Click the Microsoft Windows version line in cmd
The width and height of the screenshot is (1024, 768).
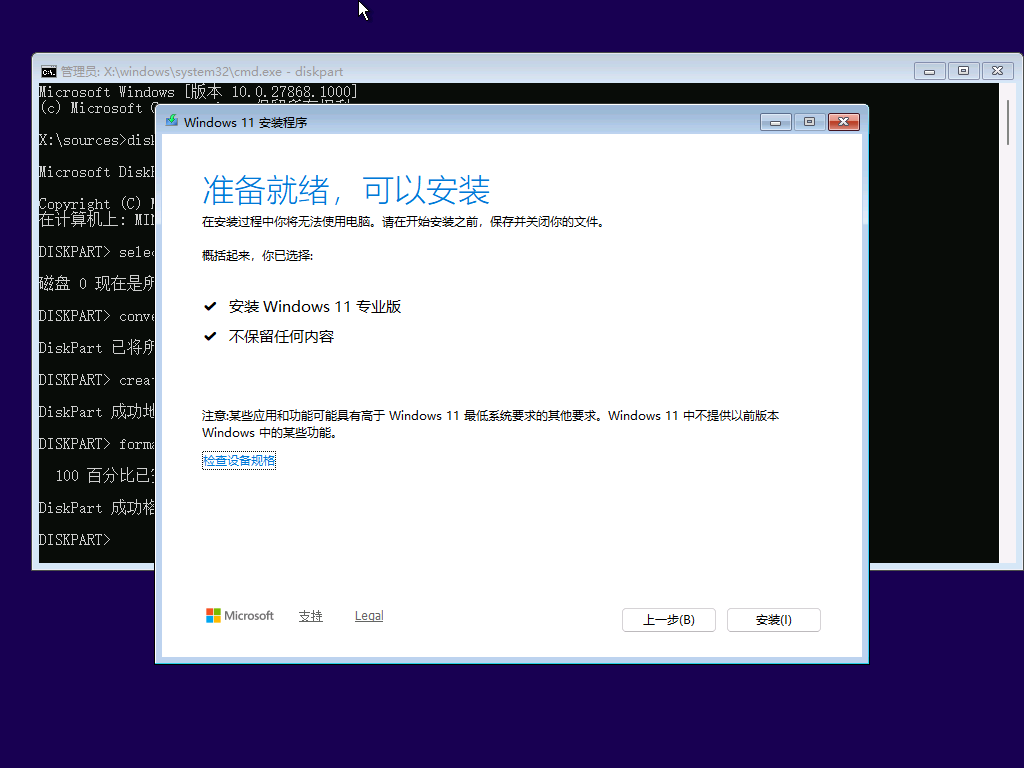(x=198, y=91)
